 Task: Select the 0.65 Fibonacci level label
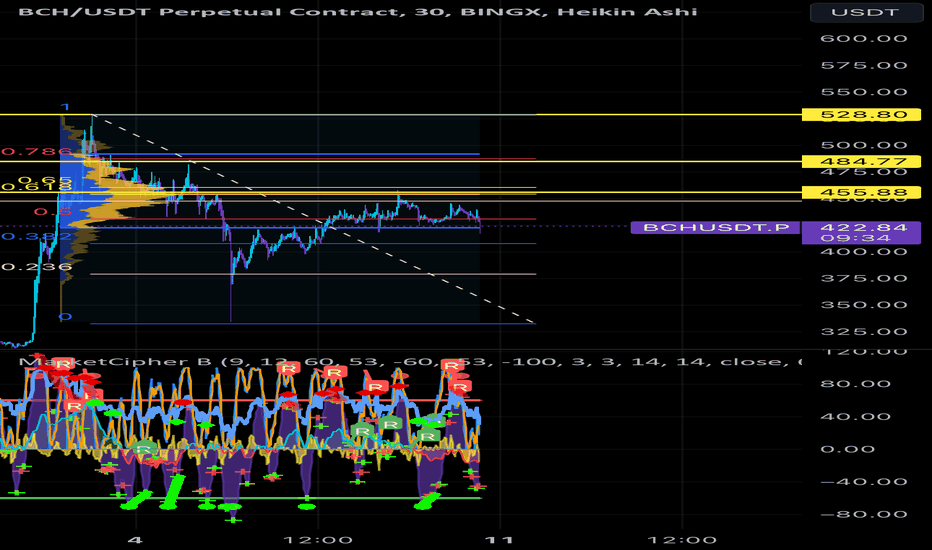[45, 180]
